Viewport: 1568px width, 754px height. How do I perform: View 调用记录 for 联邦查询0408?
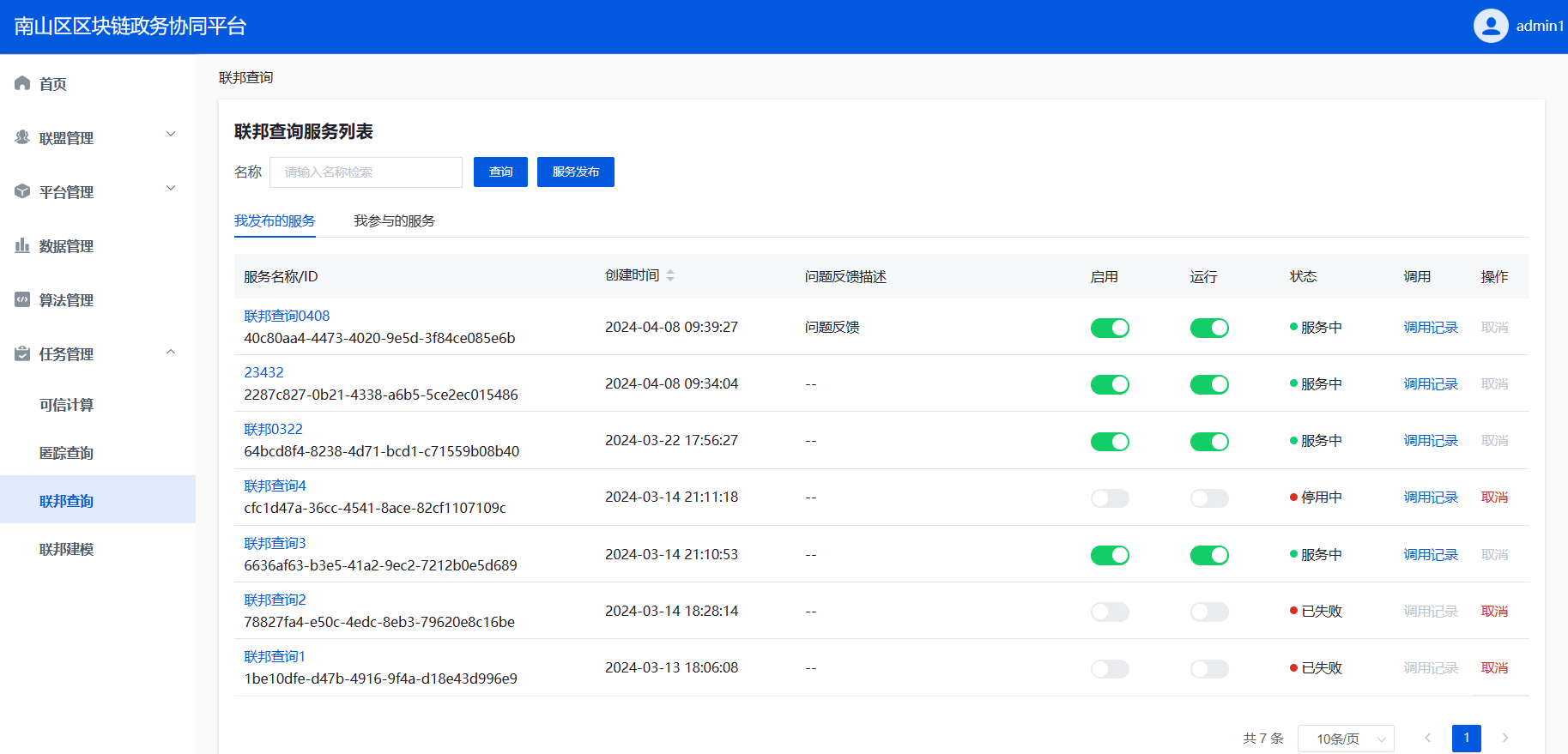(1431, 327)
